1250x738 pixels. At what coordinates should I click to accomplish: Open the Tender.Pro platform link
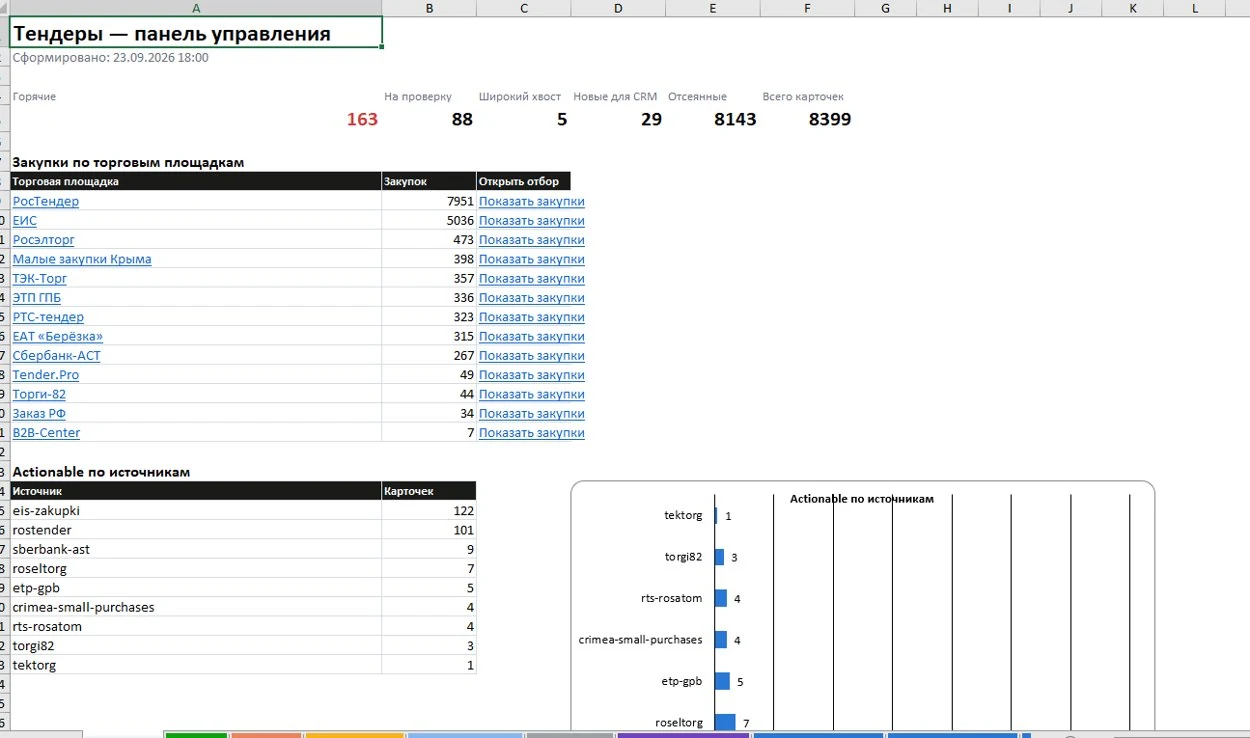coord(46,375)
